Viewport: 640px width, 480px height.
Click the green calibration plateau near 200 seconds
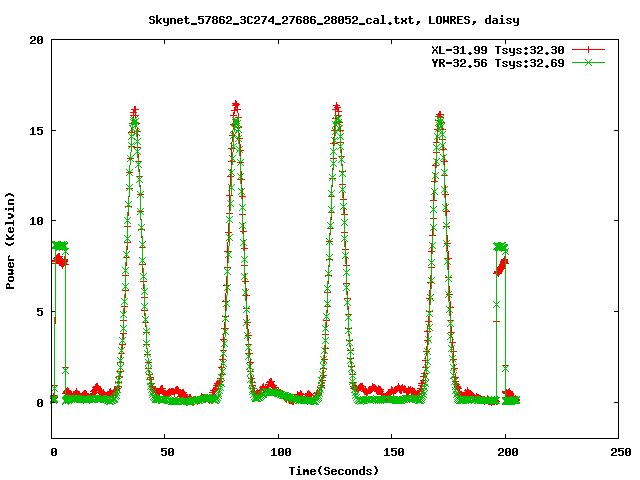click(501, 246)
